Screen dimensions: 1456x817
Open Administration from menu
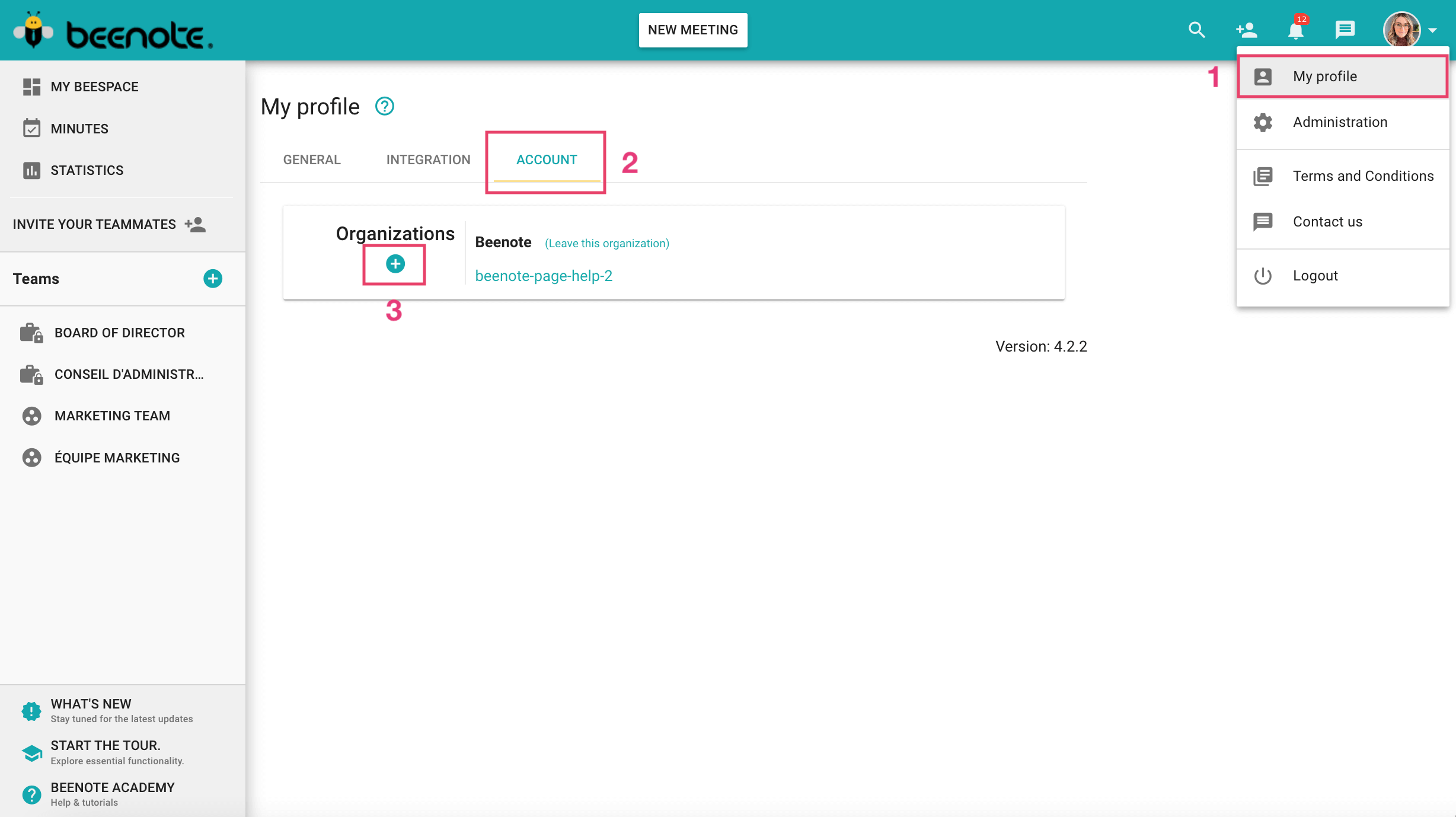1342,122
